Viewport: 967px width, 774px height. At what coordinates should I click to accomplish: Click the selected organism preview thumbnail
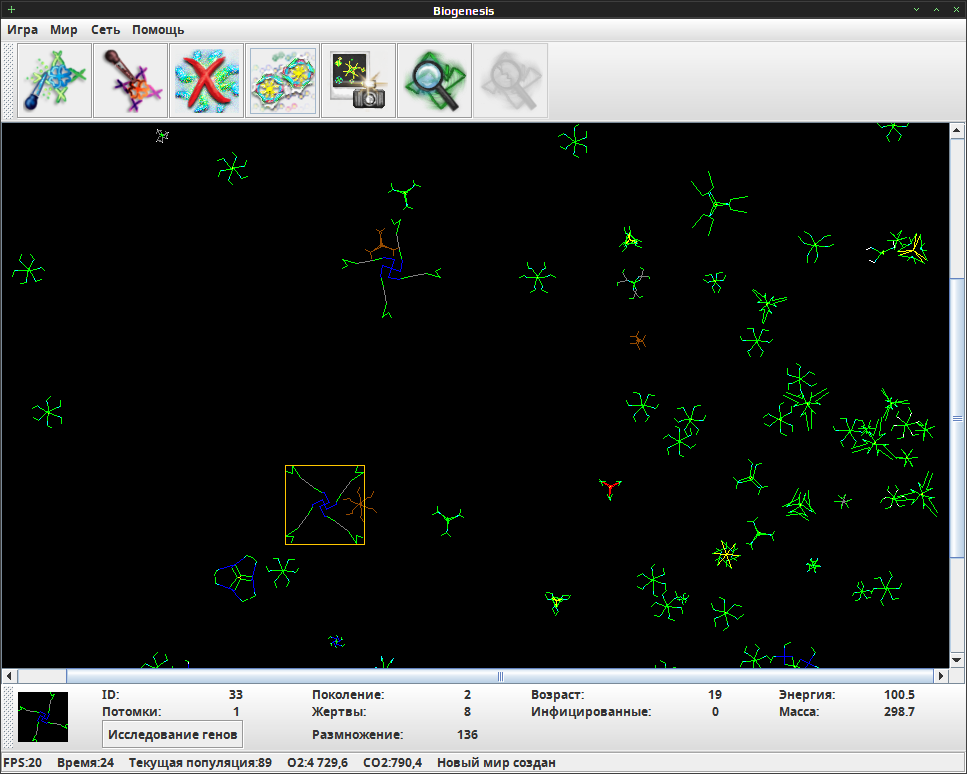click(x=43, y=717)
